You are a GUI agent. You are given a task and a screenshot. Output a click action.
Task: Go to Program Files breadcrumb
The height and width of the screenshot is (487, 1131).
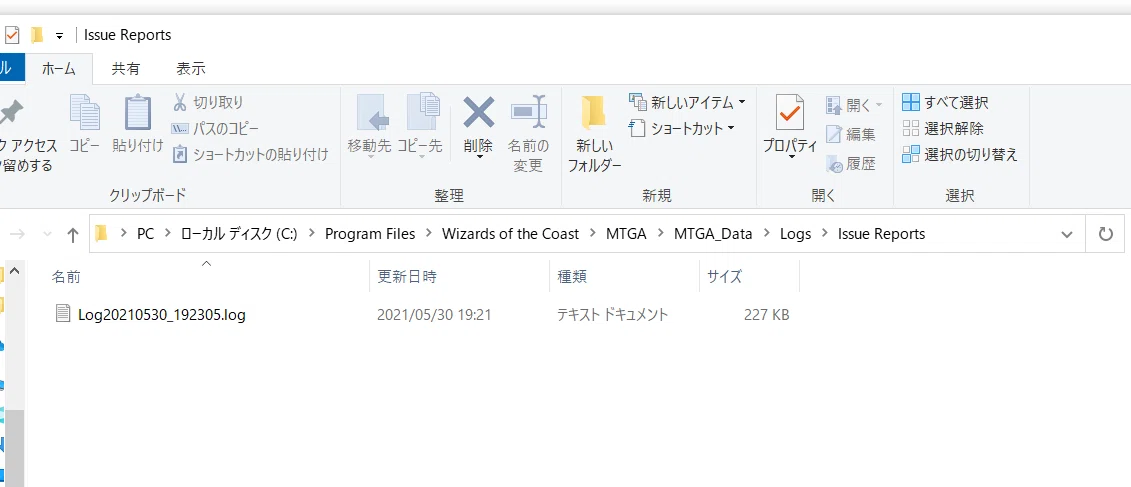pyautogui.click(x=370, y=234)
